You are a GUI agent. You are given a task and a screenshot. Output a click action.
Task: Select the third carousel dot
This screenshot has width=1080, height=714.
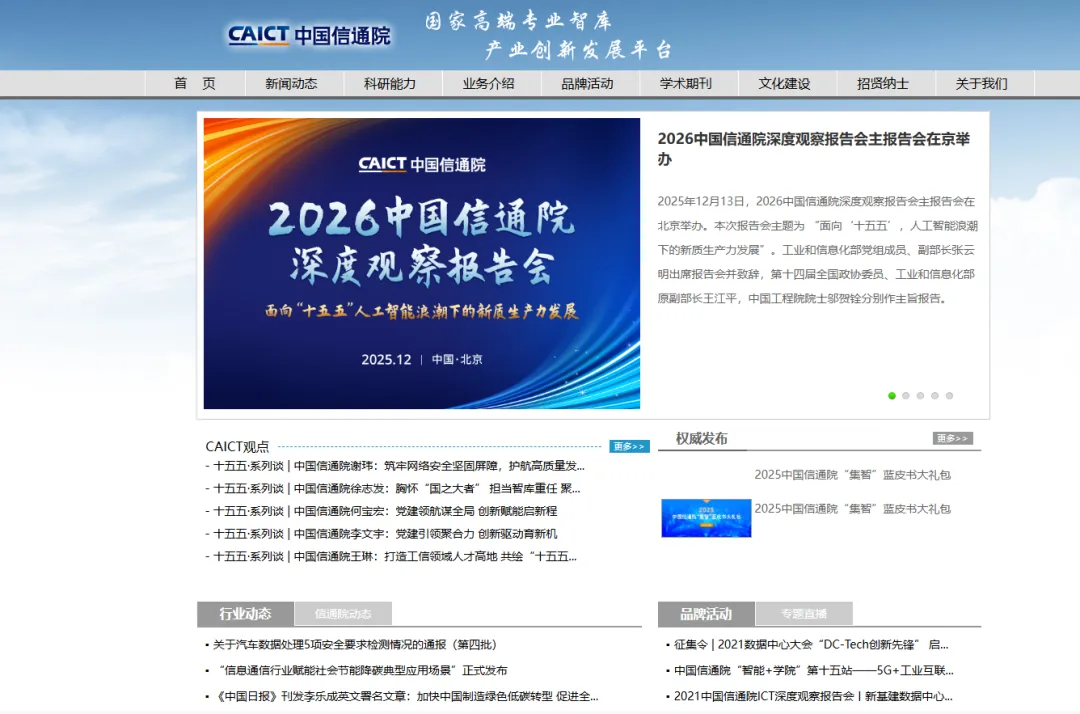click(920, 395)
